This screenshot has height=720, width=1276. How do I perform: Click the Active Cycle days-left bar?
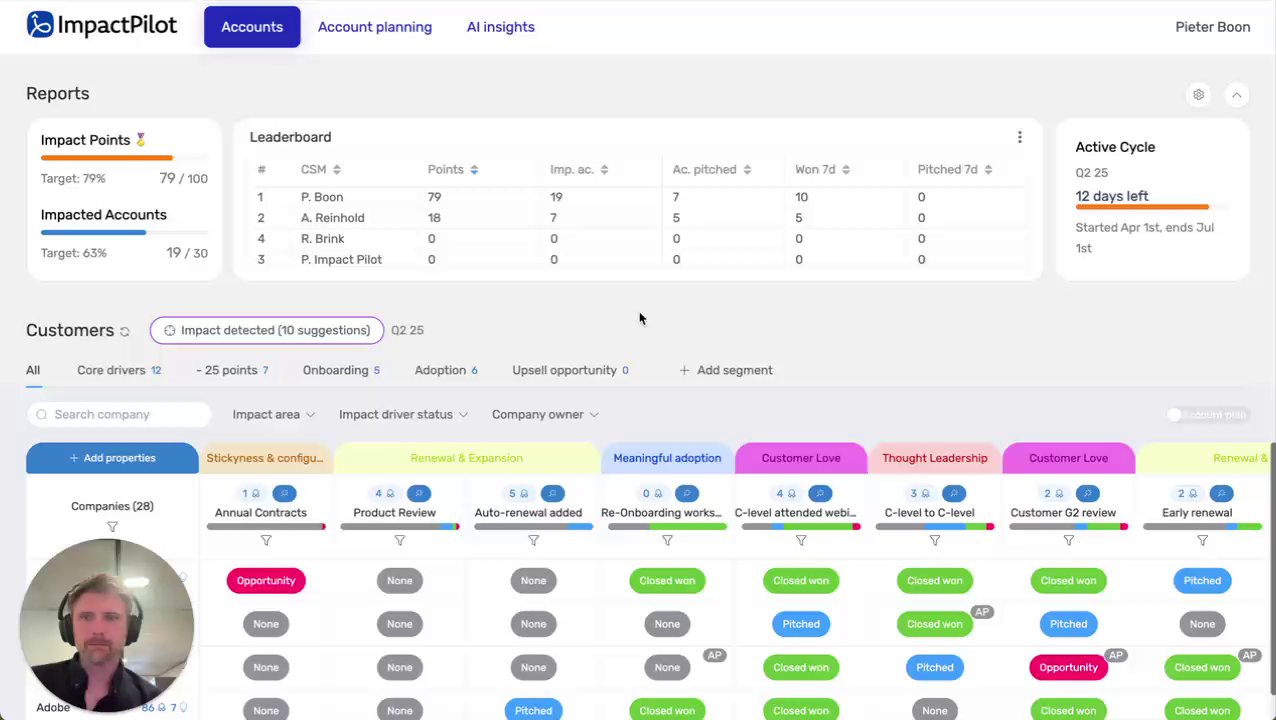tap(1152, 207)
